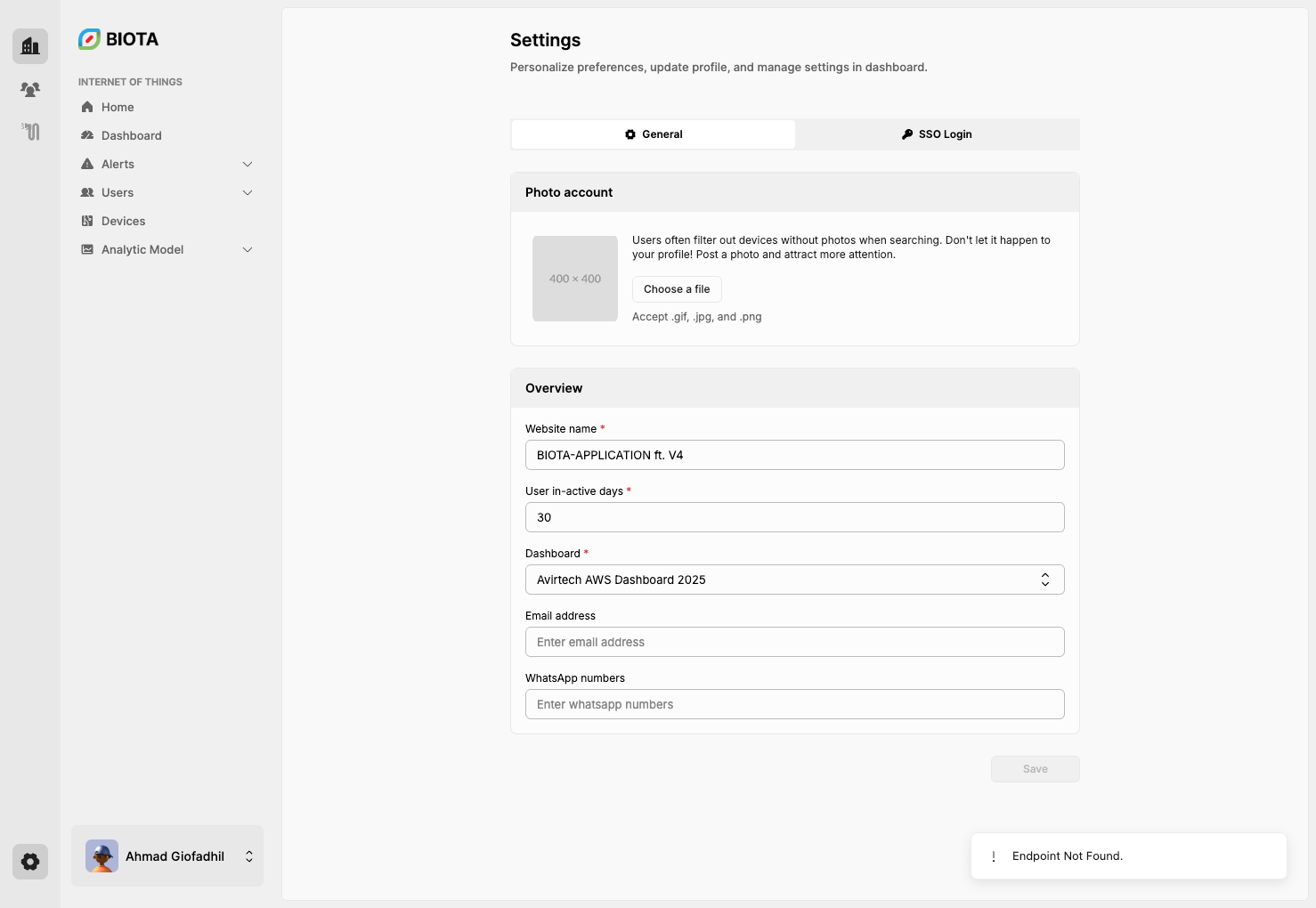
Task: Click the BIOTA logo
Action: click(118, 39)
